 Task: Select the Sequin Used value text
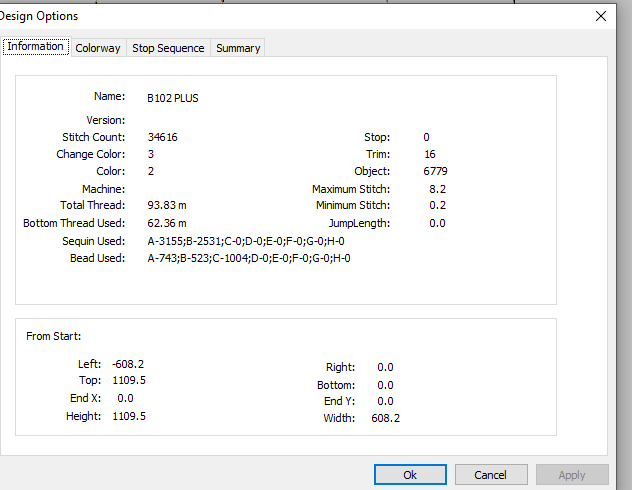246,241
